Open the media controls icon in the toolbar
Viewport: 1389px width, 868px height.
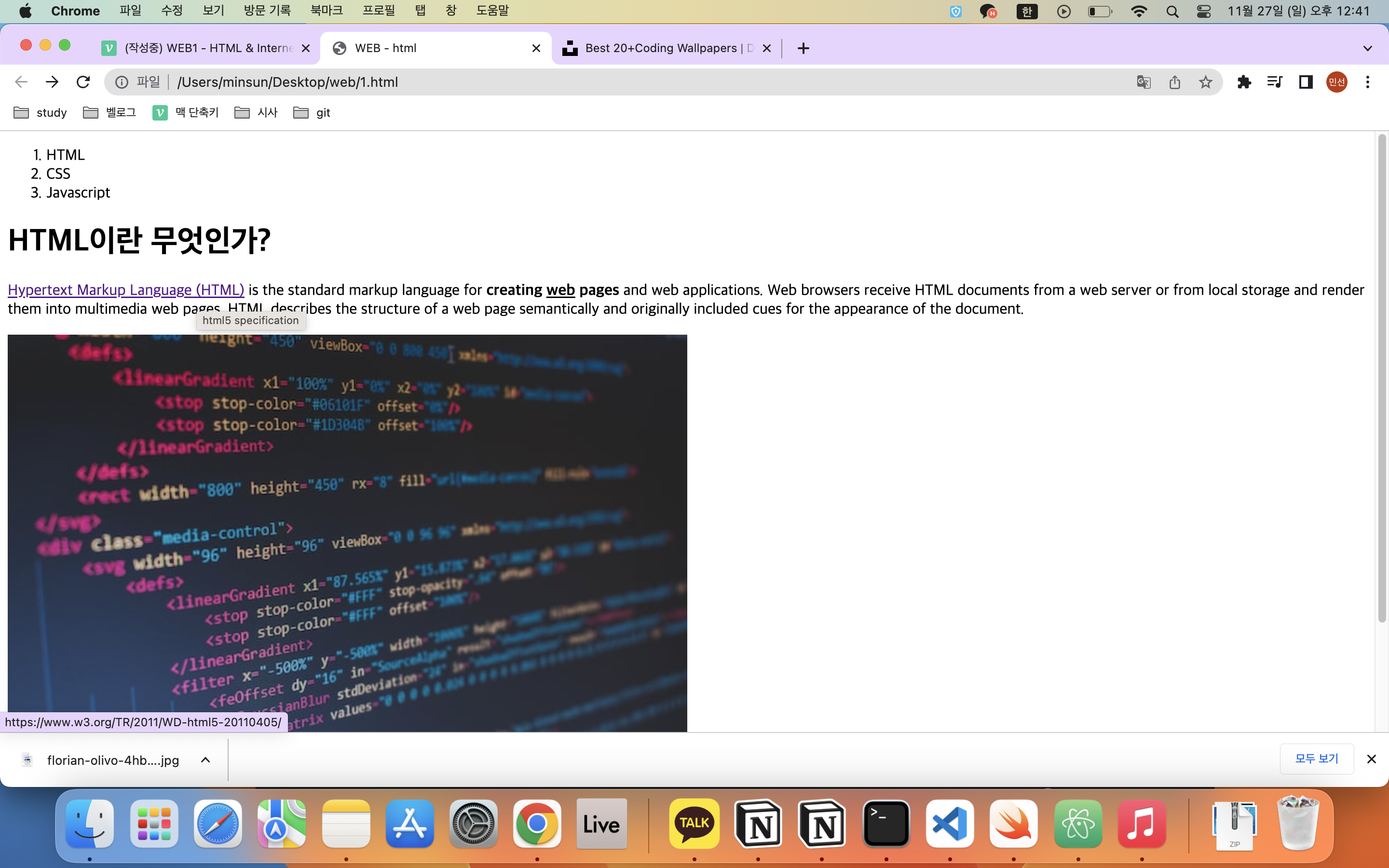tap(1275, 82)
